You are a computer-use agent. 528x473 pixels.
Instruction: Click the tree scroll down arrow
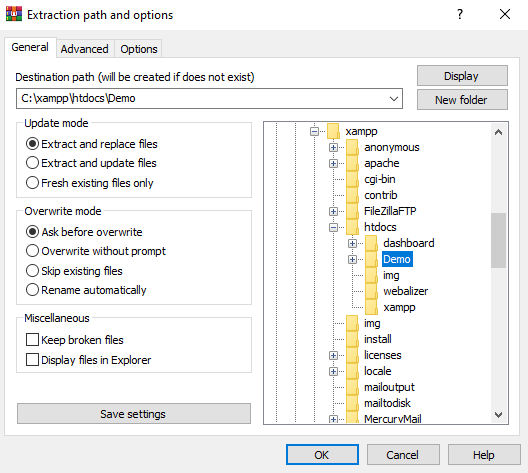pyautogui.click(x=498, y=414)
